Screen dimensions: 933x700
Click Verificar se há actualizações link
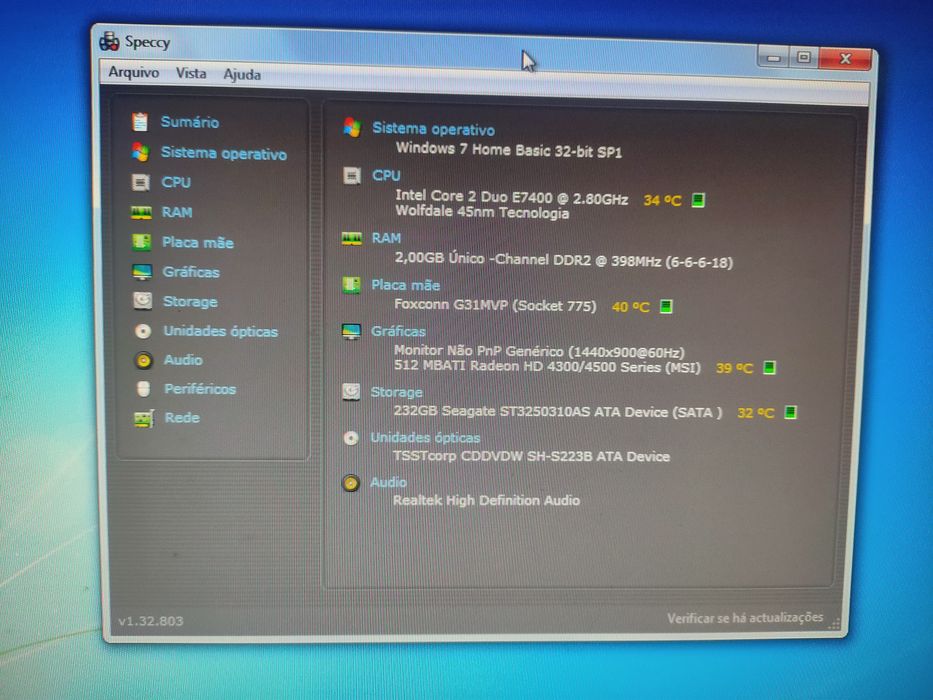point(745,618)
